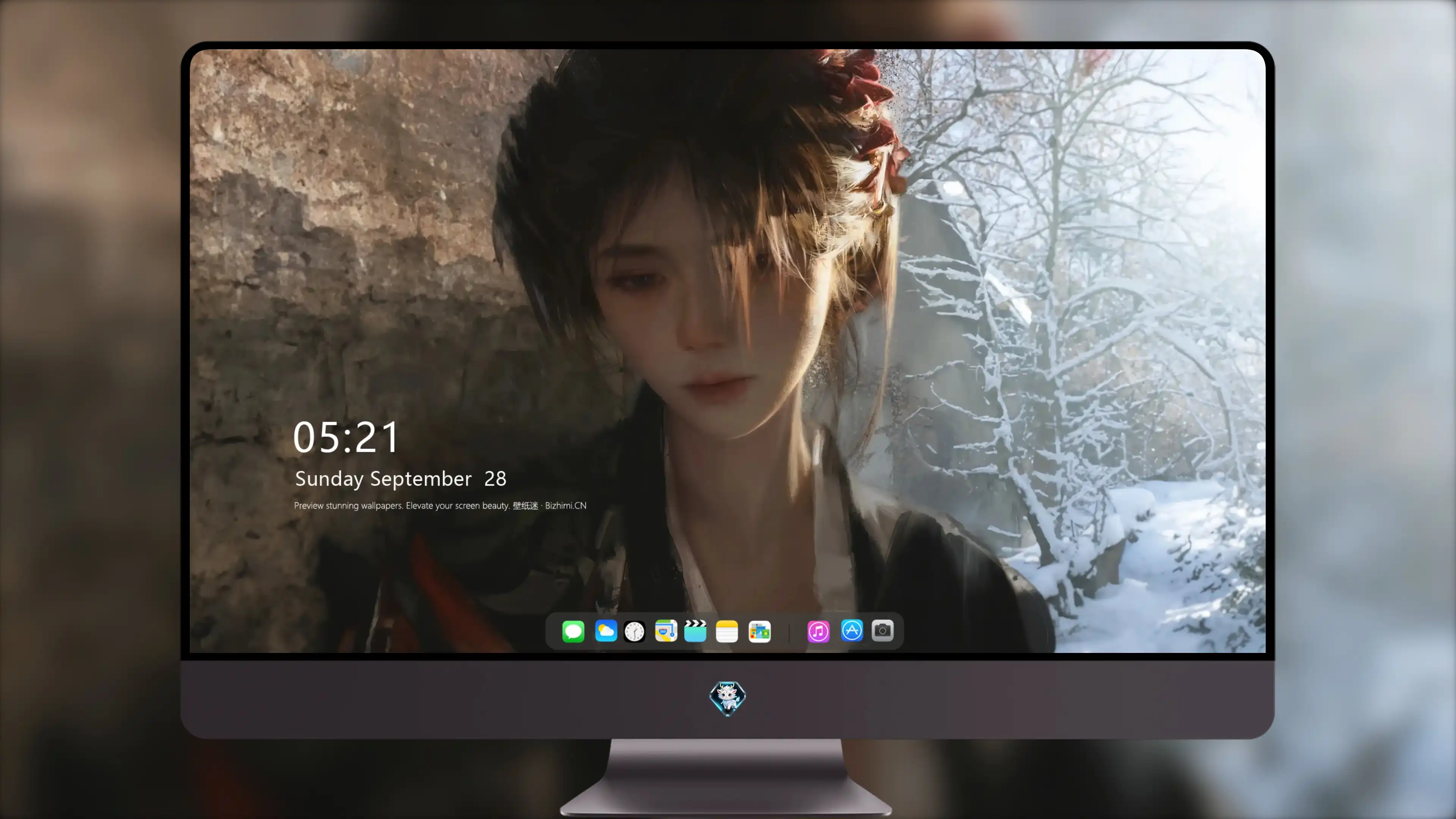Click the 05:21 clock display
Screen dimensions: 1456x819
tap(346, 437)
